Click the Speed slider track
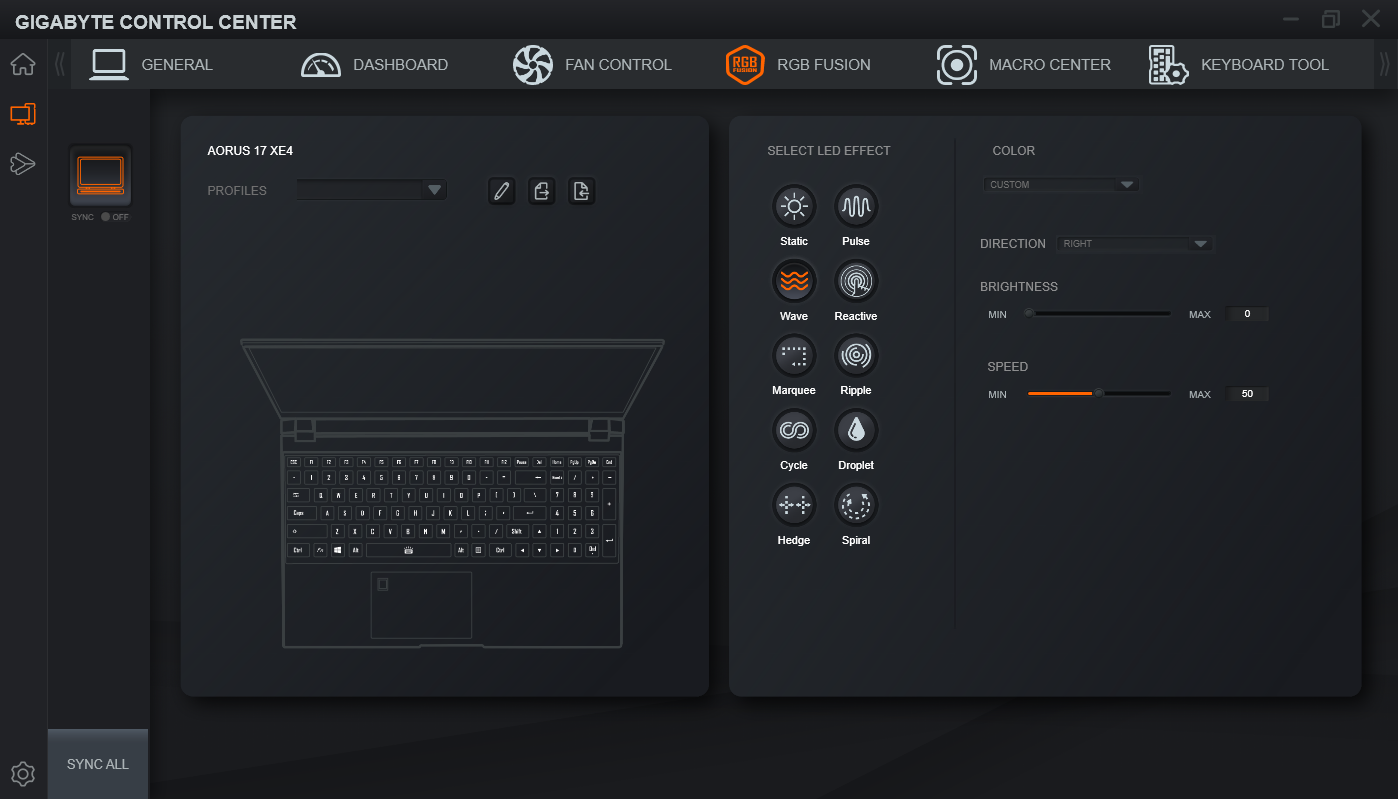Viewport: 1398px width, 799px height. click(x=1099, y=394)
